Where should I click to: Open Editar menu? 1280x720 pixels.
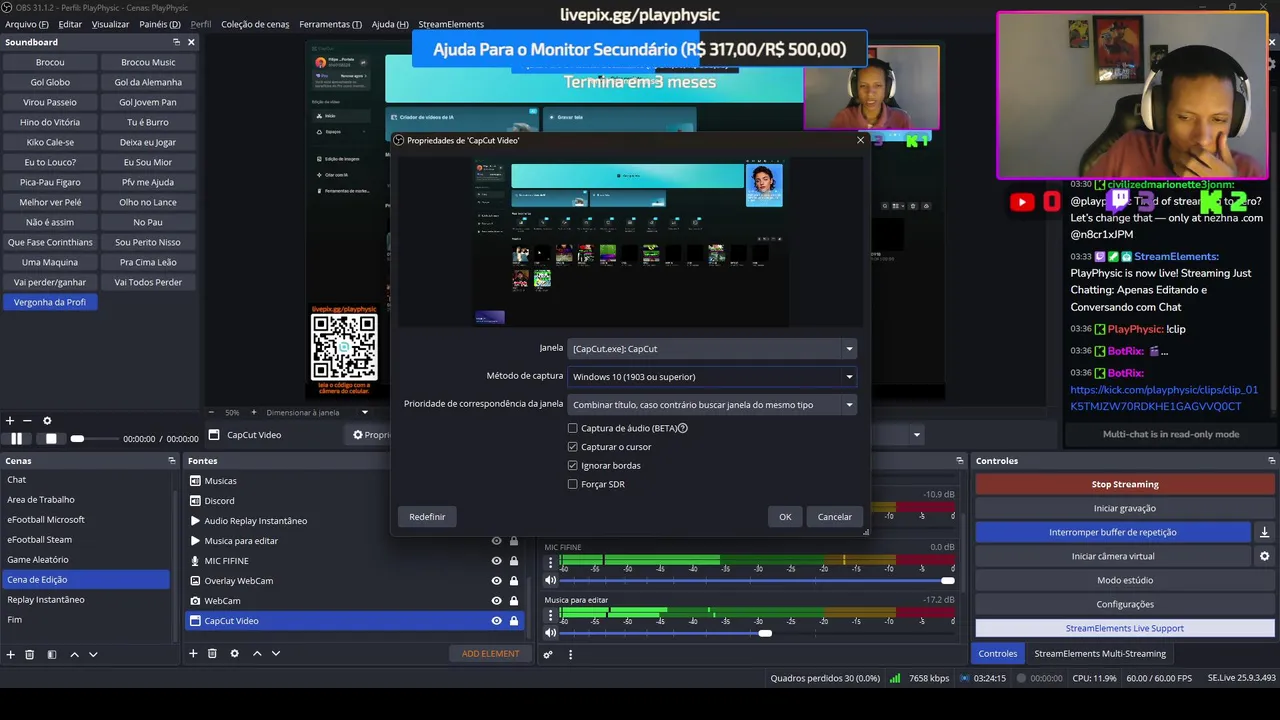(70, 24)
